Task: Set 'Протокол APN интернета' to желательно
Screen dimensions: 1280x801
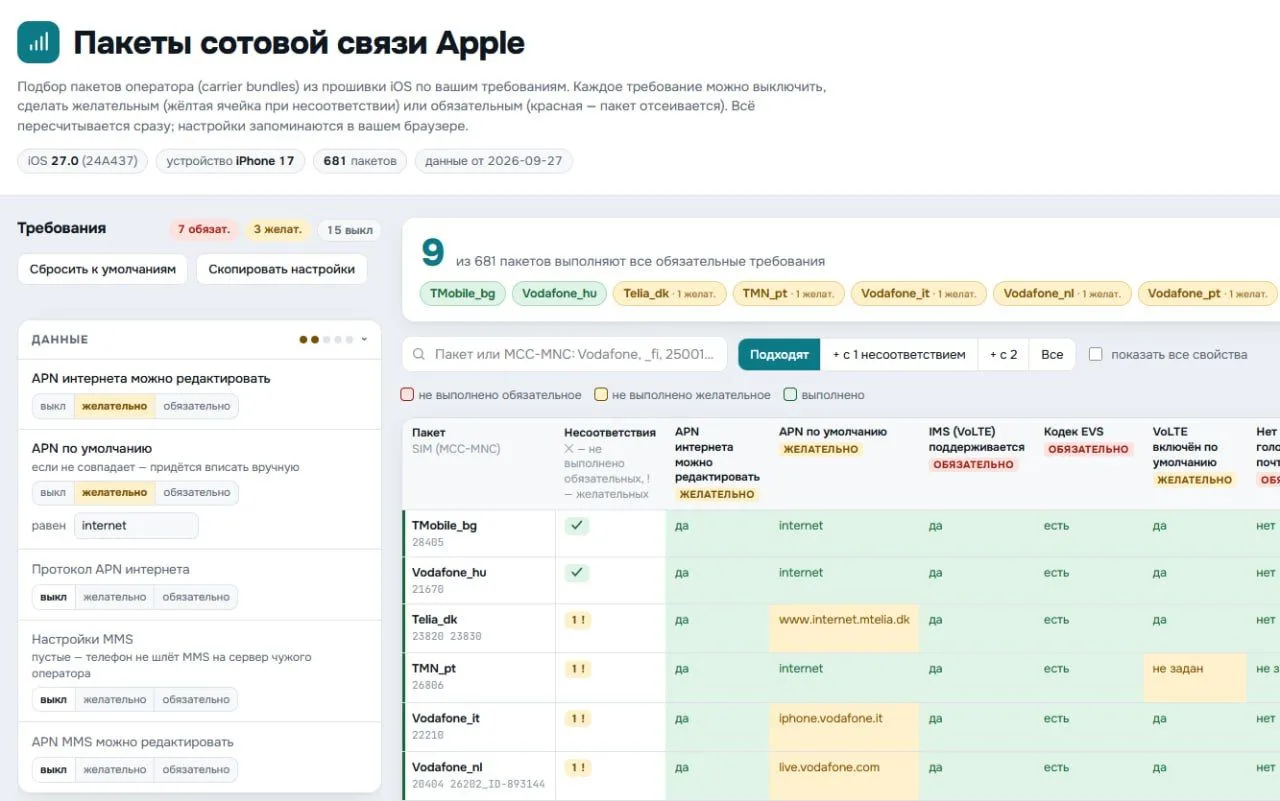Action: (x=114, y=597)
